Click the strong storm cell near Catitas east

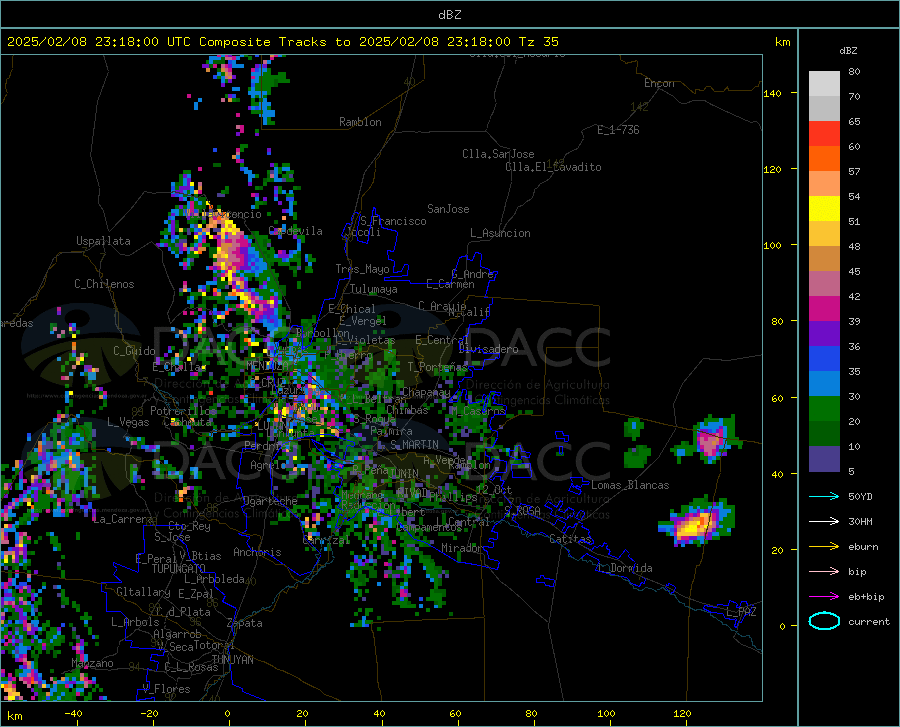695,524
